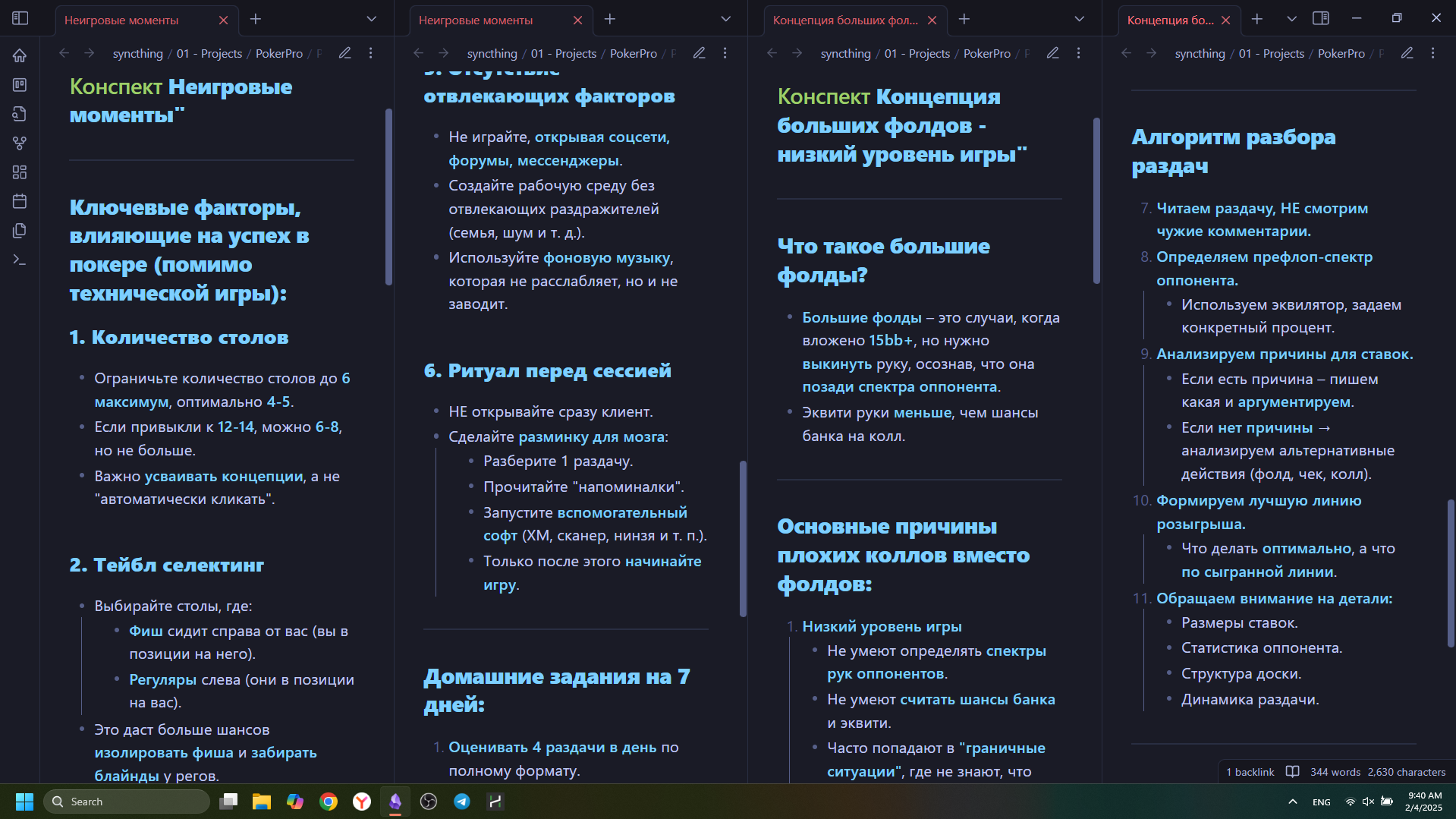
Task: Open Telegram from the taskbar
Action: tap(462, 802)
